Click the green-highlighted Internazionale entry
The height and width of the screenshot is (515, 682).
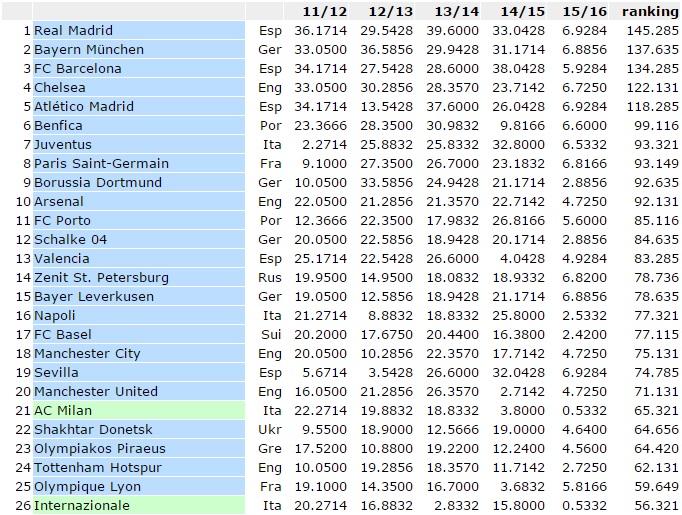point(81,506)
